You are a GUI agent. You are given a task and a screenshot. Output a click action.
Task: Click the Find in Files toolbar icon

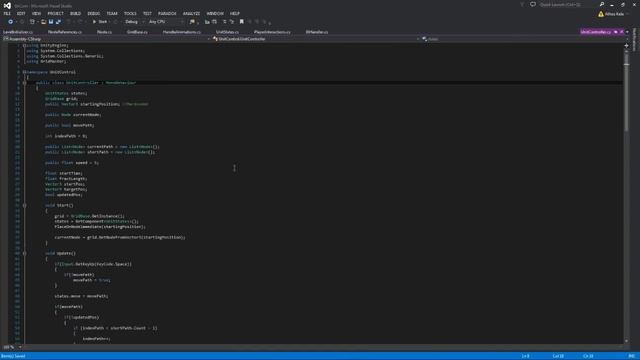192,22
